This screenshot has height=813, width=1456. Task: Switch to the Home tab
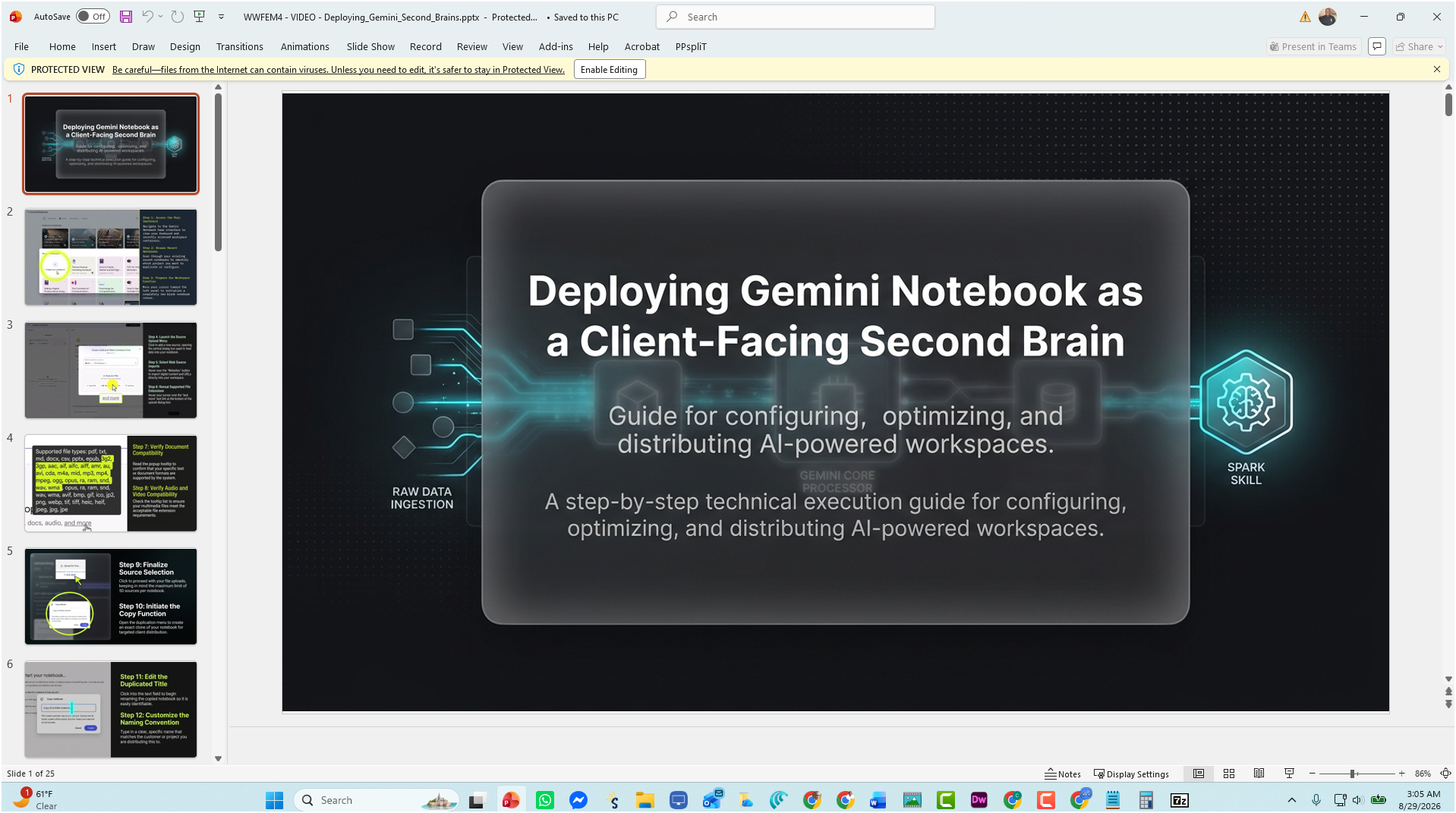(x=62, y=46)
